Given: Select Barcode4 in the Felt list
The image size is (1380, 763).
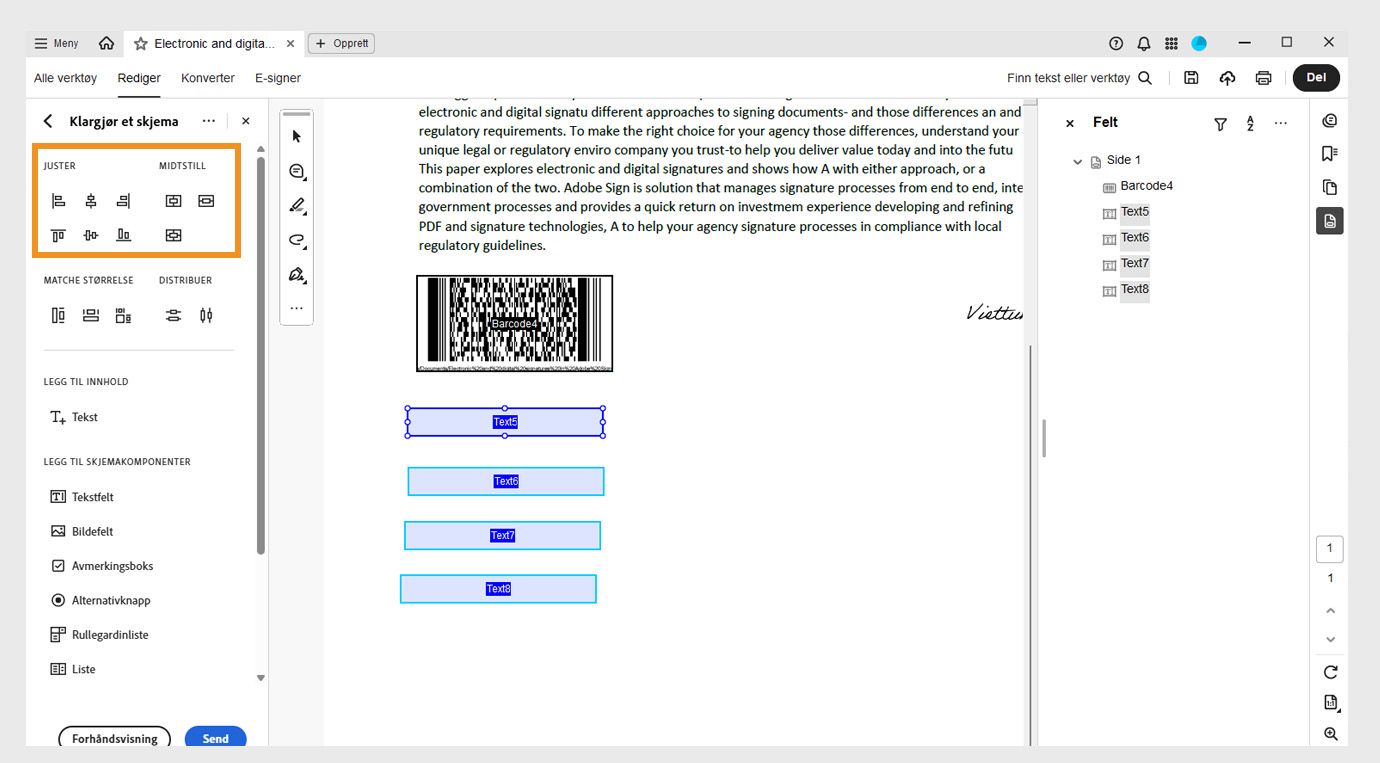Looking at the screenshot, I should (x=1146, y=186).
